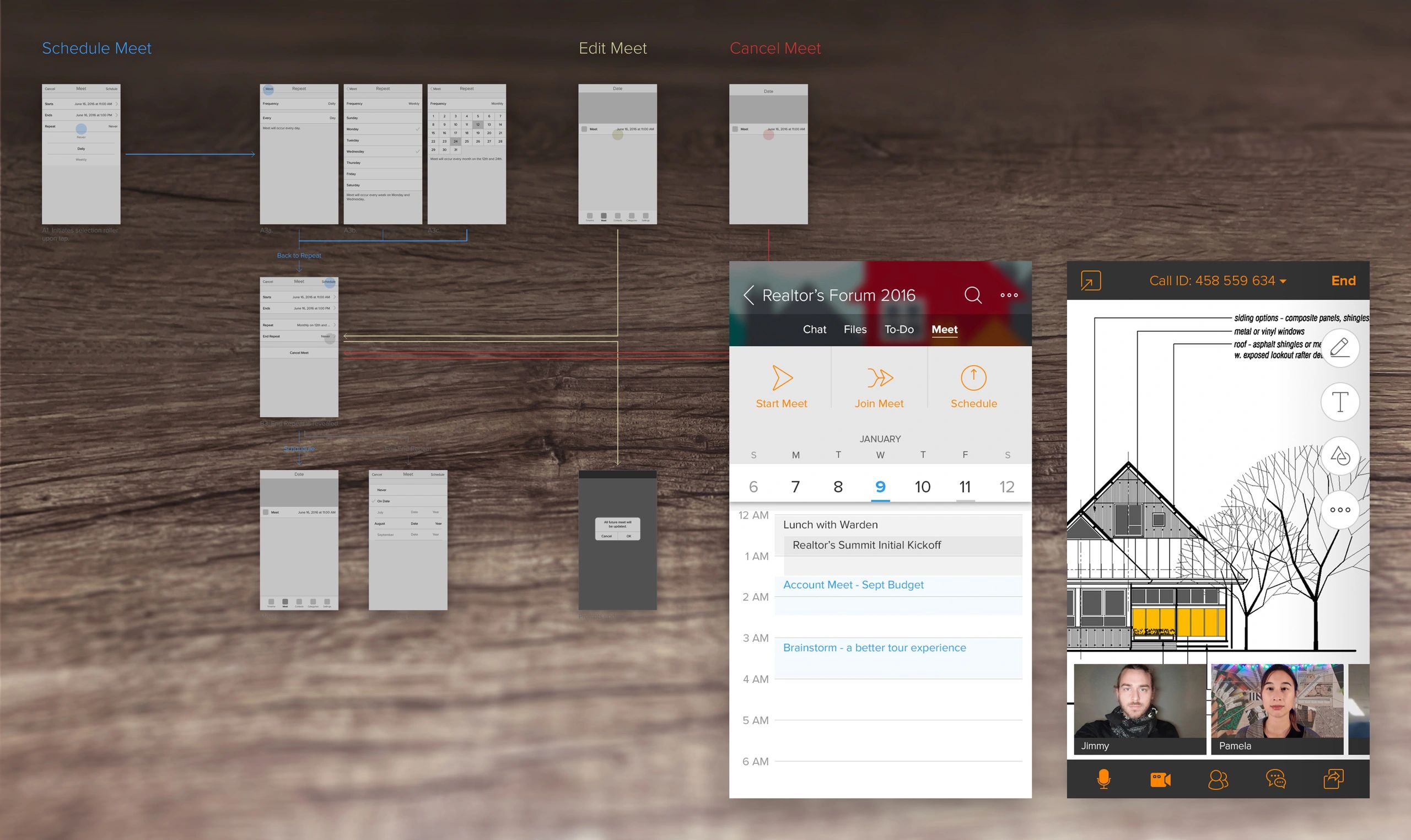Toggle the video camera icon
The width and height of the screenshot is (1411, 840).
[1160, 779]
